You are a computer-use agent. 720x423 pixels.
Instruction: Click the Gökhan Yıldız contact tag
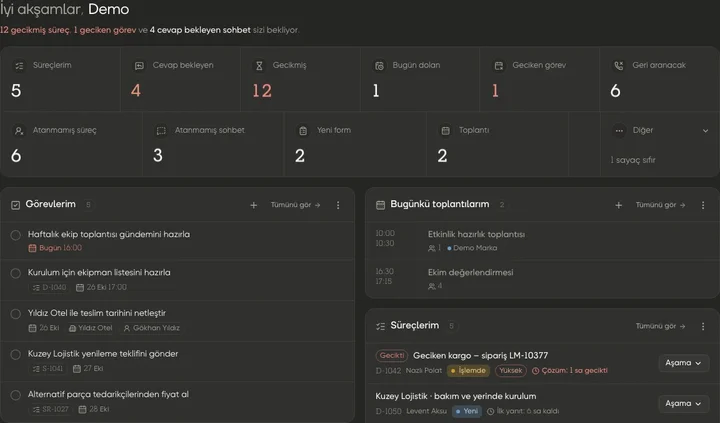(152, 328)
